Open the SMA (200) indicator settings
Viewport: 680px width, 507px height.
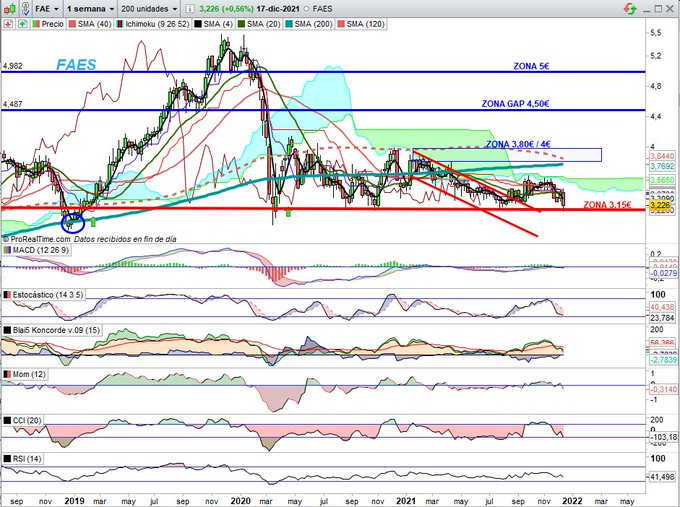pyautogui.click(x=313, y=24)
